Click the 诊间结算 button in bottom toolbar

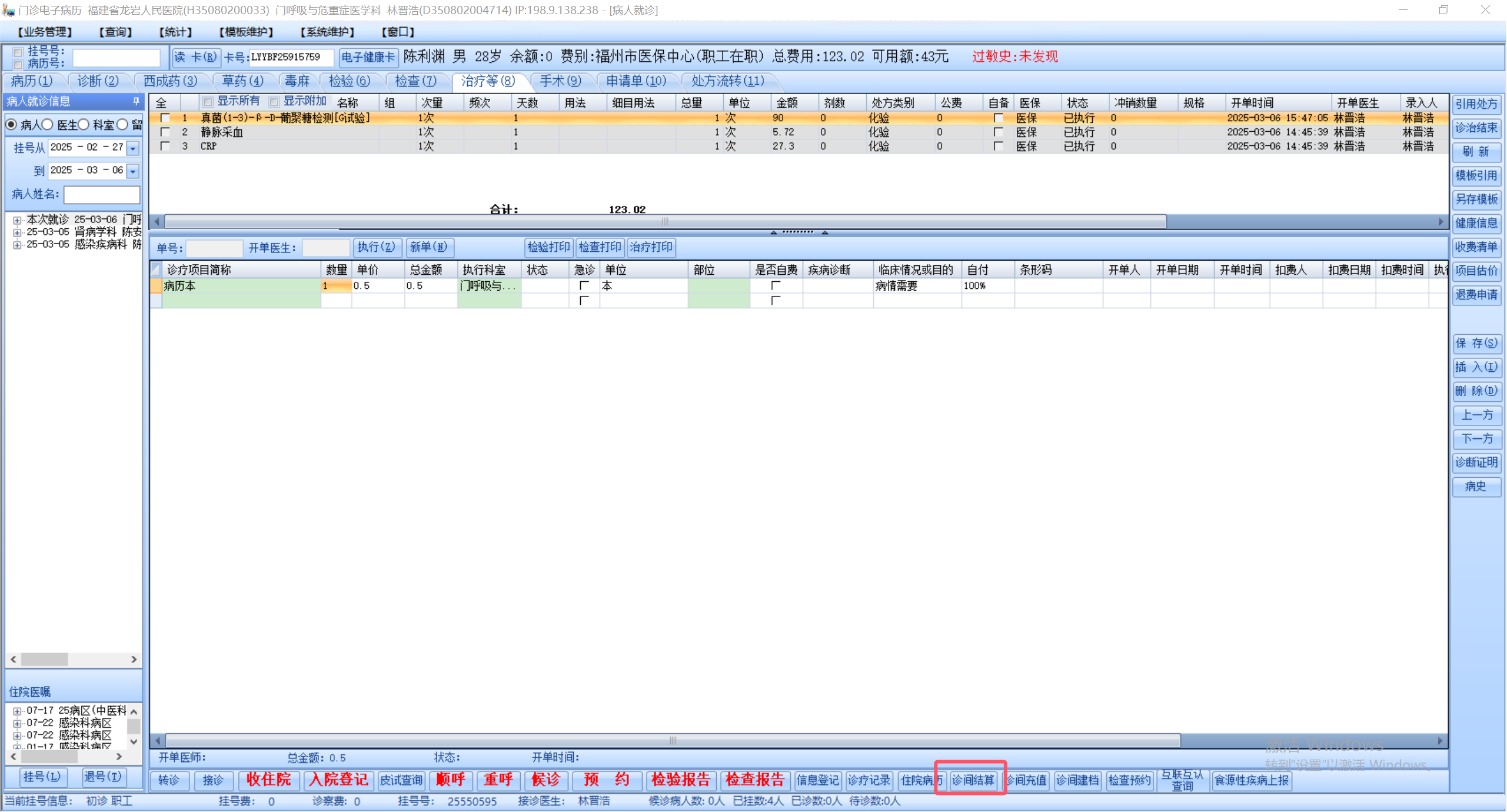pos(973,780)
